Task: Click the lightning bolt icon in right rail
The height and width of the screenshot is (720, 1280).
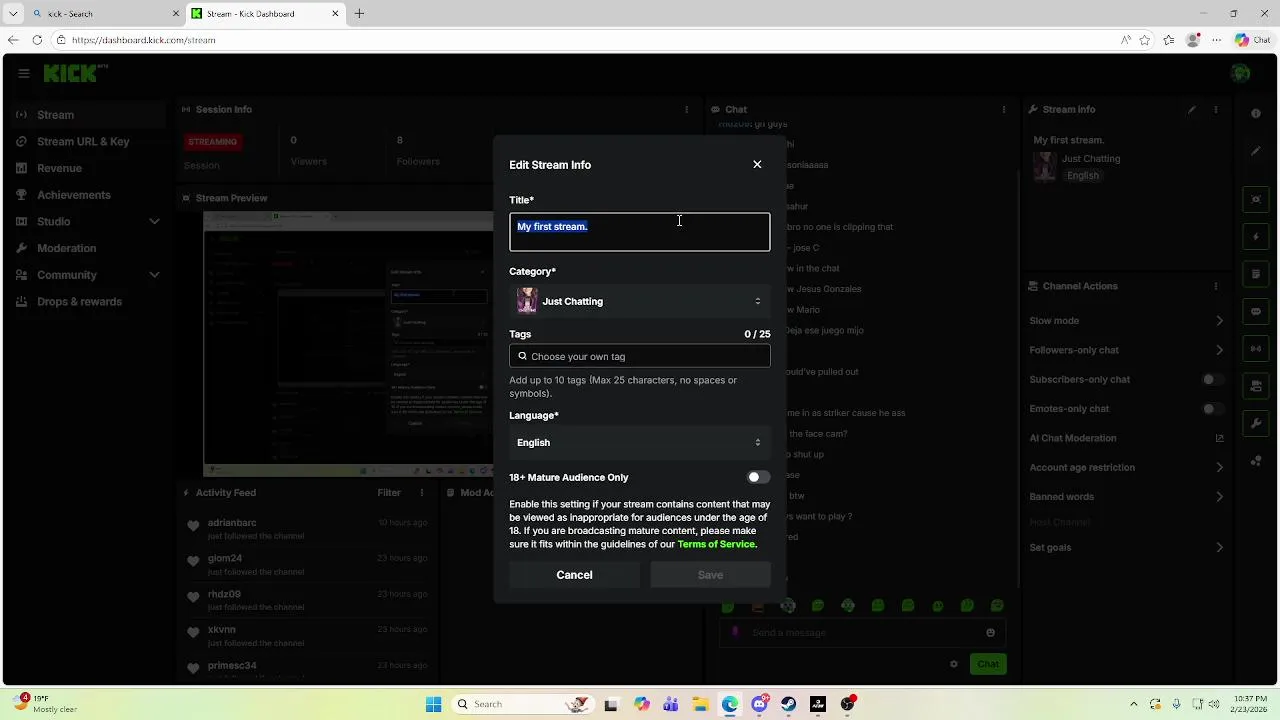Action: coord(1256,237)
